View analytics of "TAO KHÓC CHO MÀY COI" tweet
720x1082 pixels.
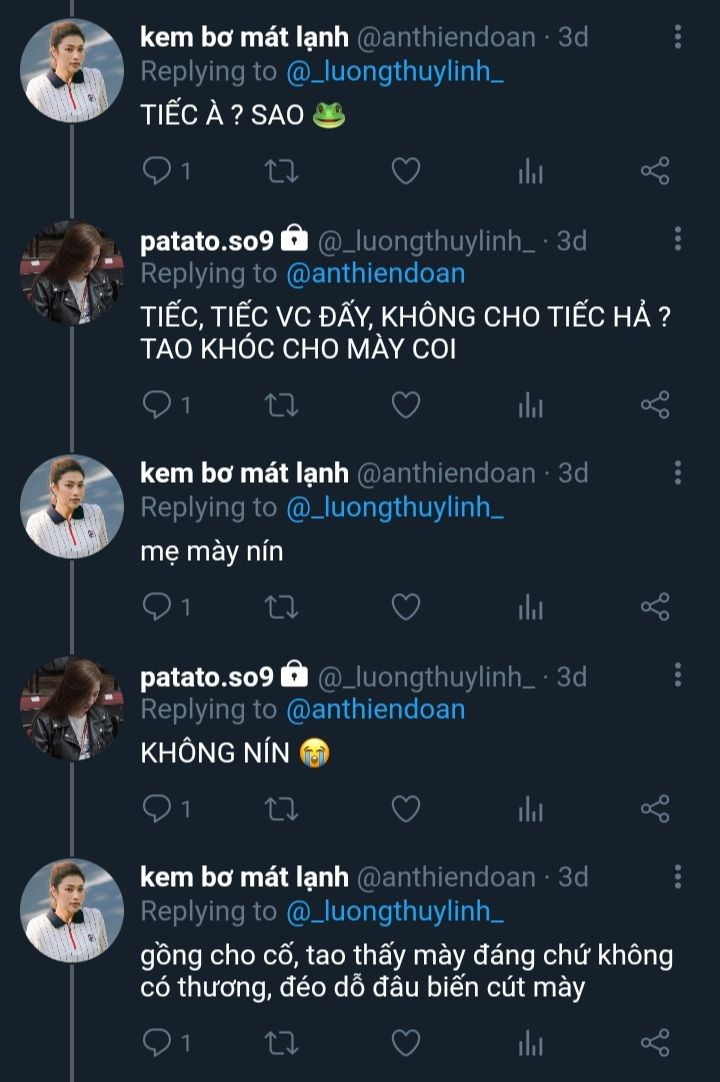coord(530,405)
